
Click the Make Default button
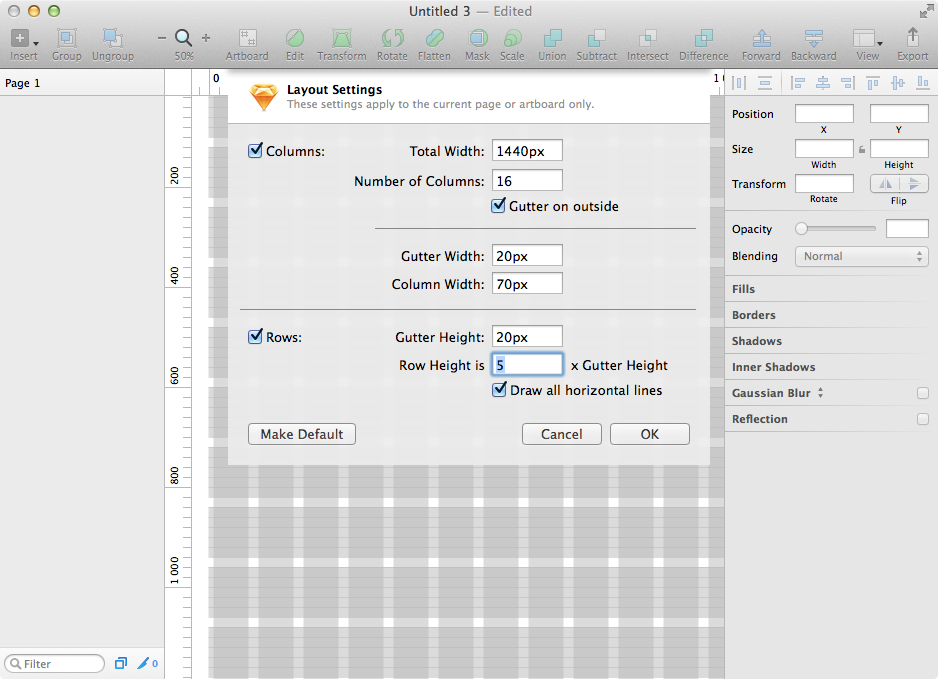click(301, 434)
